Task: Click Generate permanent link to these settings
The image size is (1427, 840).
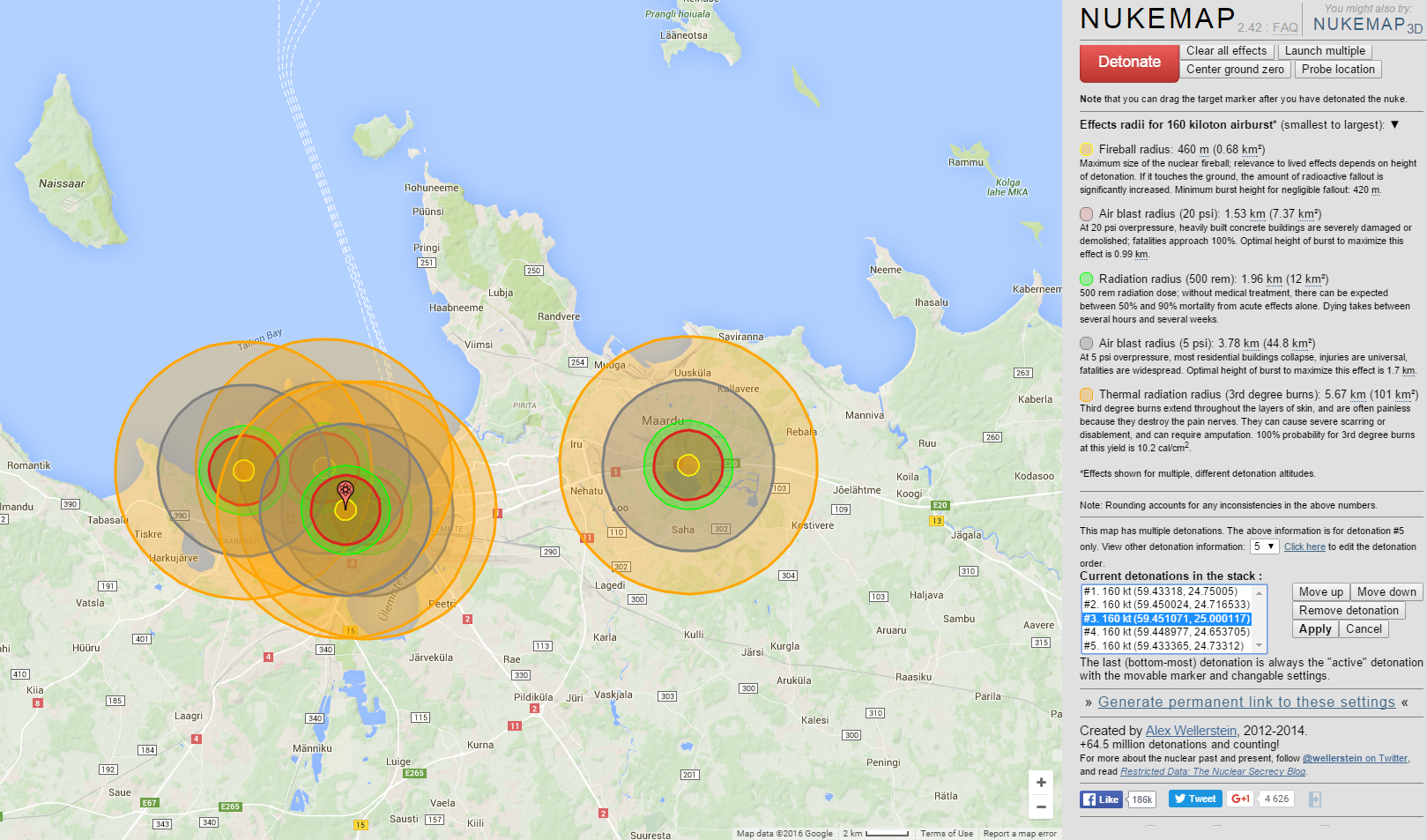Action: coord(1246,702)
